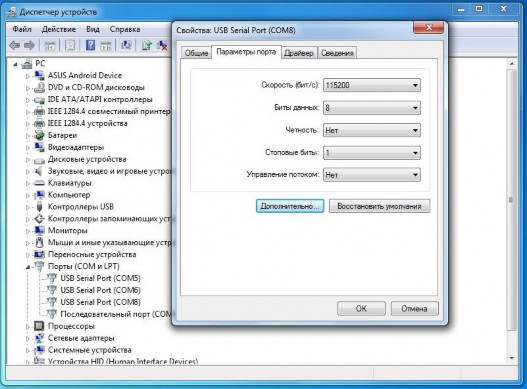Screen dimensions: 527x389
Task: Expand the Контроллеры запоминающих устройств node
Action: tap(28, 219)
